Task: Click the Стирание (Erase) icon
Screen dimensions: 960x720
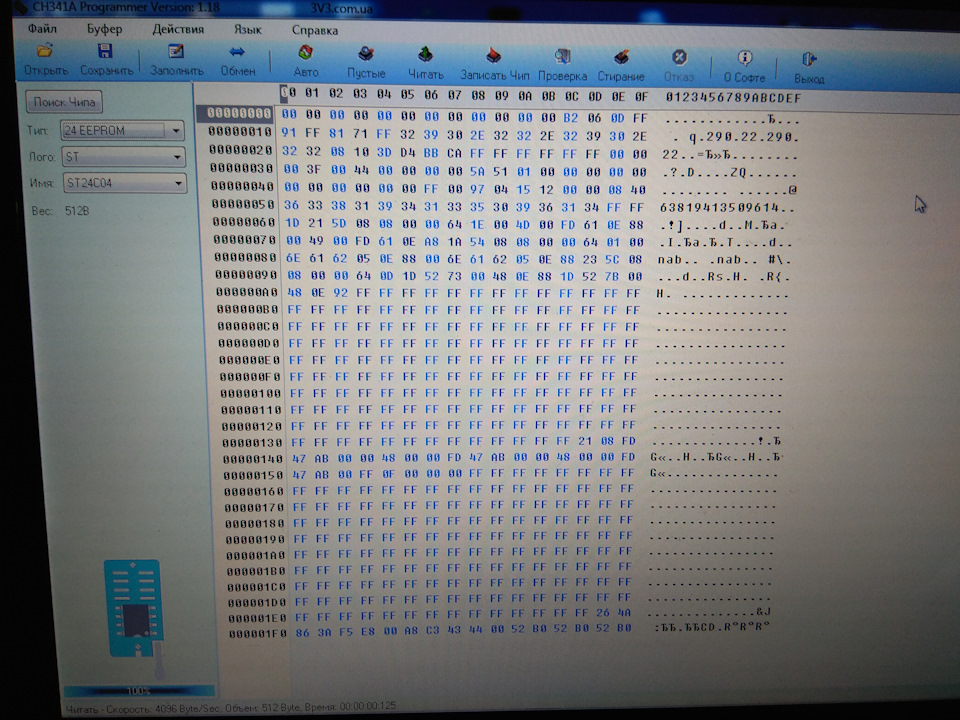Action: tap(621, 58)
